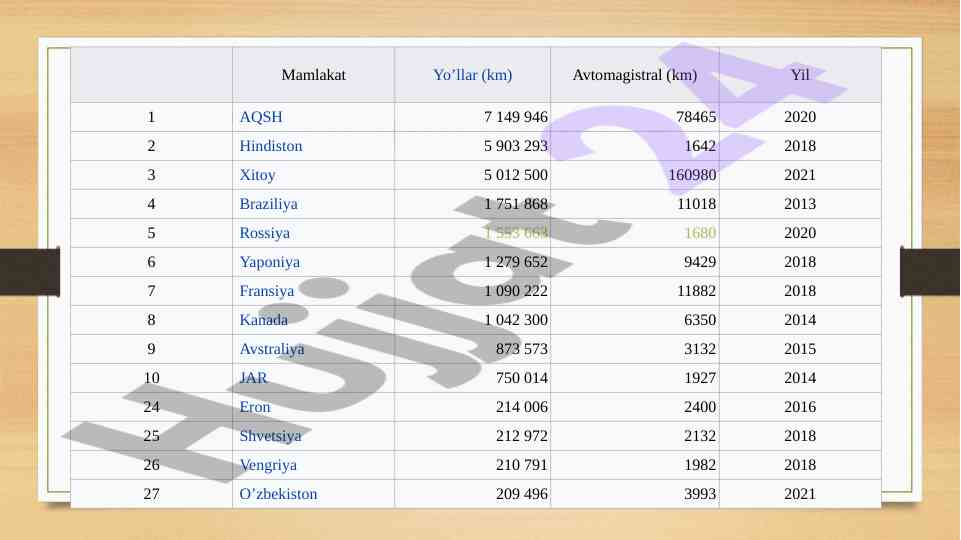961x540 pixels.
Task: Open the Kanada link
Action: (264, 320)
